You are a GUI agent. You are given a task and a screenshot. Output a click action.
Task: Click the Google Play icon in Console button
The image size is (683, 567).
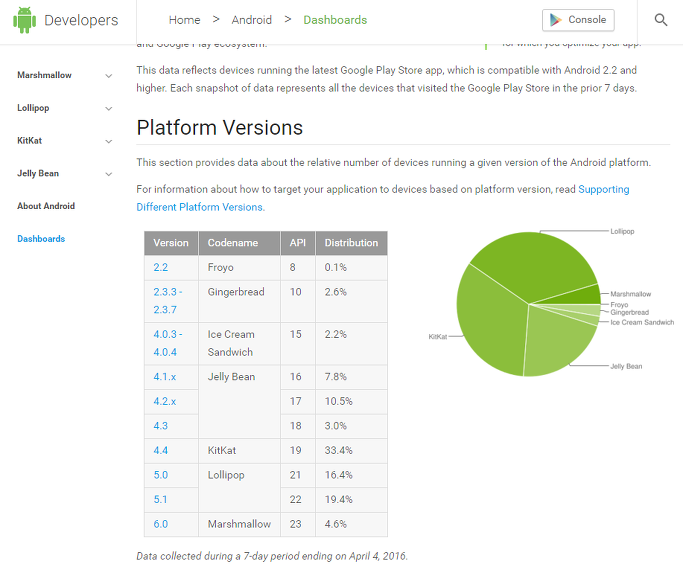(555, 20)
